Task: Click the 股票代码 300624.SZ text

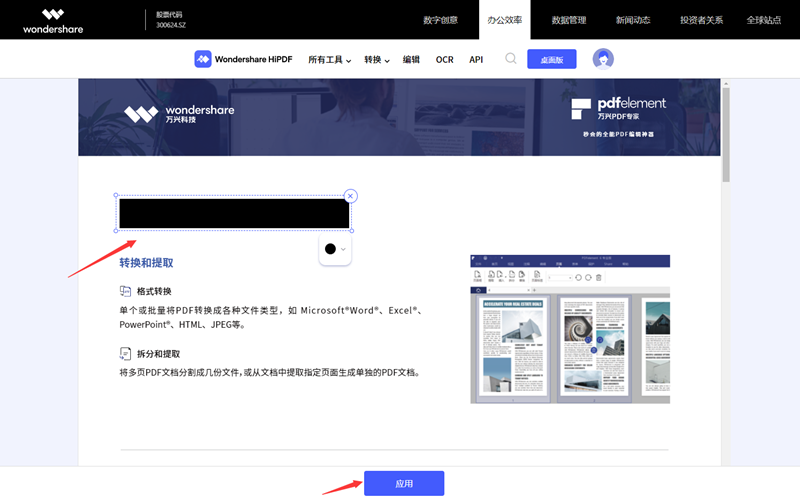Action: pyautogui.click(x=170, y=20)
